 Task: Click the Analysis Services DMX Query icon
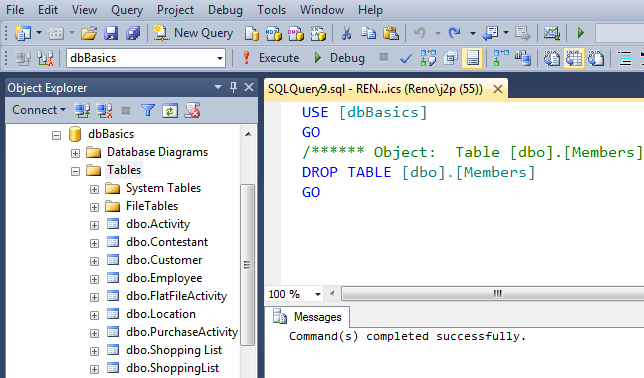click(296, 33)
